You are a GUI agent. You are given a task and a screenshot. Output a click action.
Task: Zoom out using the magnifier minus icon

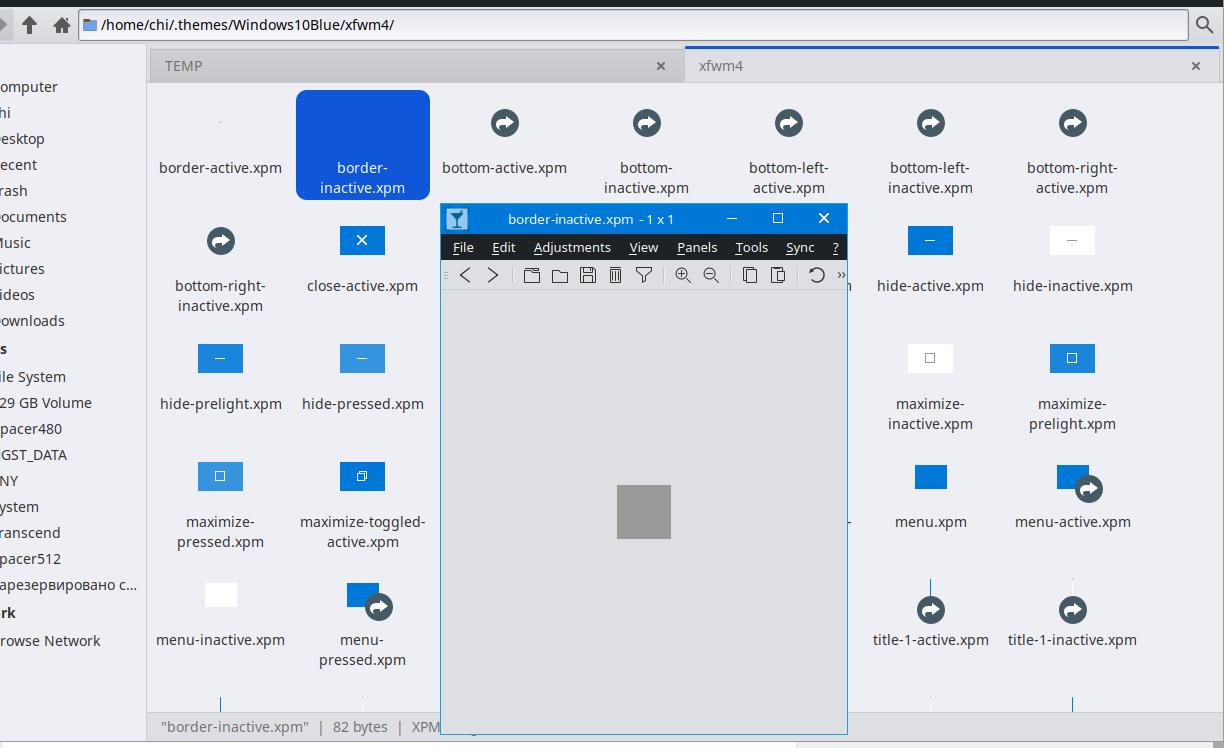711,275
